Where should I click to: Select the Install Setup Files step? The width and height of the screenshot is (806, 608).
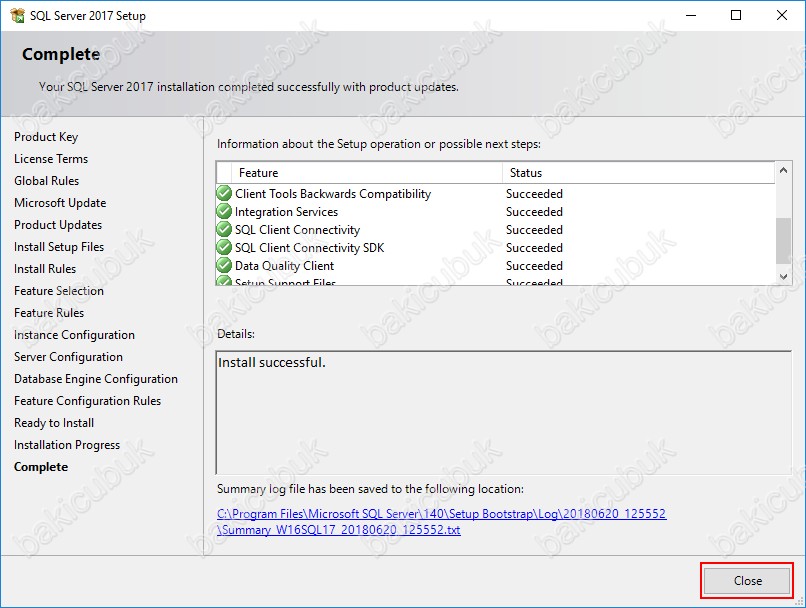[x=59, y=247]
